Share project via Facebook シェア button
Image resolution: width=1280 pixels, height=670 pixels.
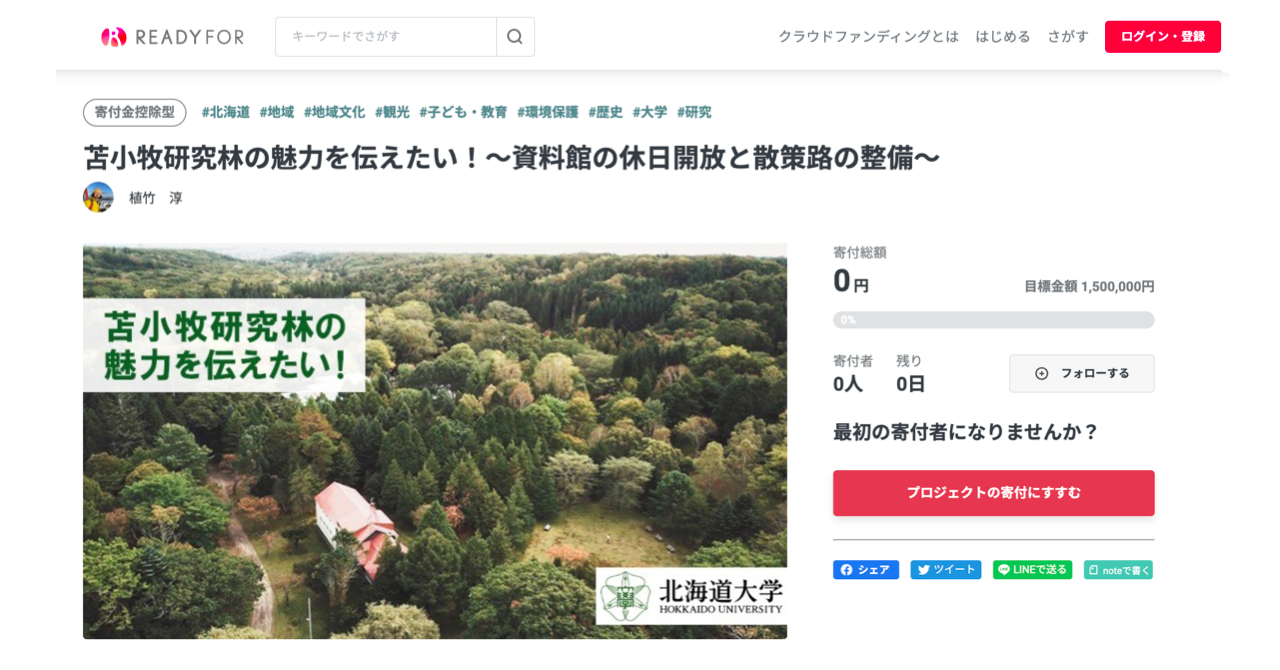(x=866, y=570)
